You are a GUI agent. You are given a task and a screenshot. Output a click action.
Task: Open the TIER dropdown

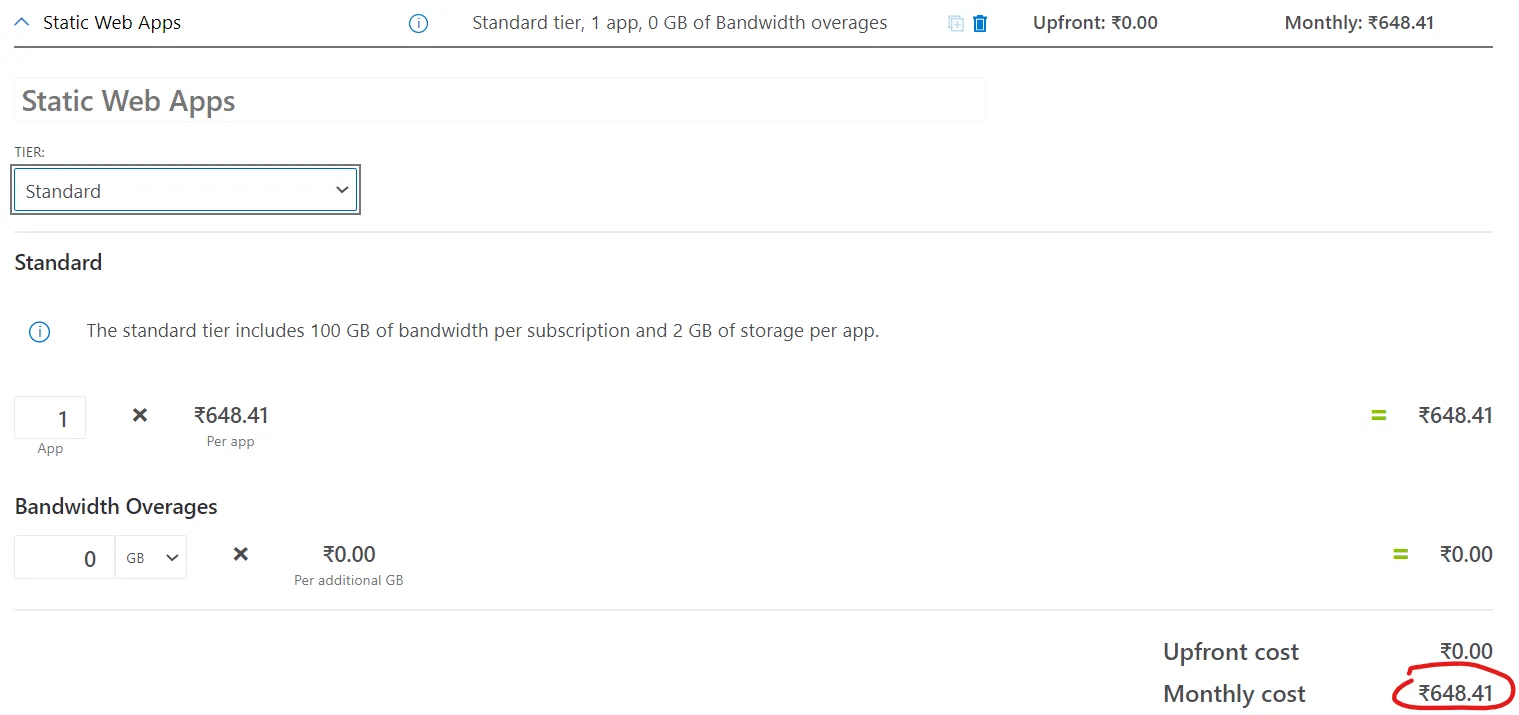pyautogui.click(x=185, y=189)
